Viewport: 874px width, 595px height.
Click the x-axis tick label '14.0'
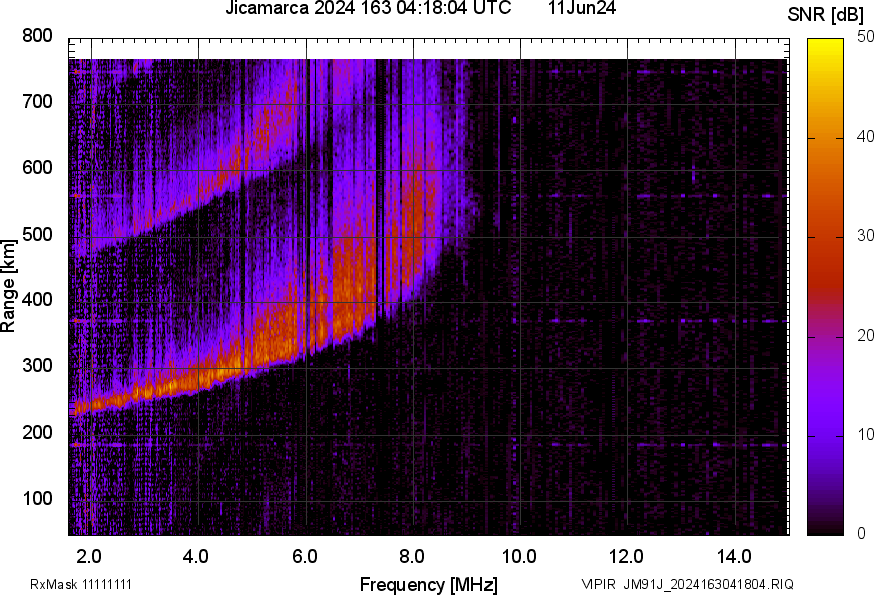pos(734,557)
